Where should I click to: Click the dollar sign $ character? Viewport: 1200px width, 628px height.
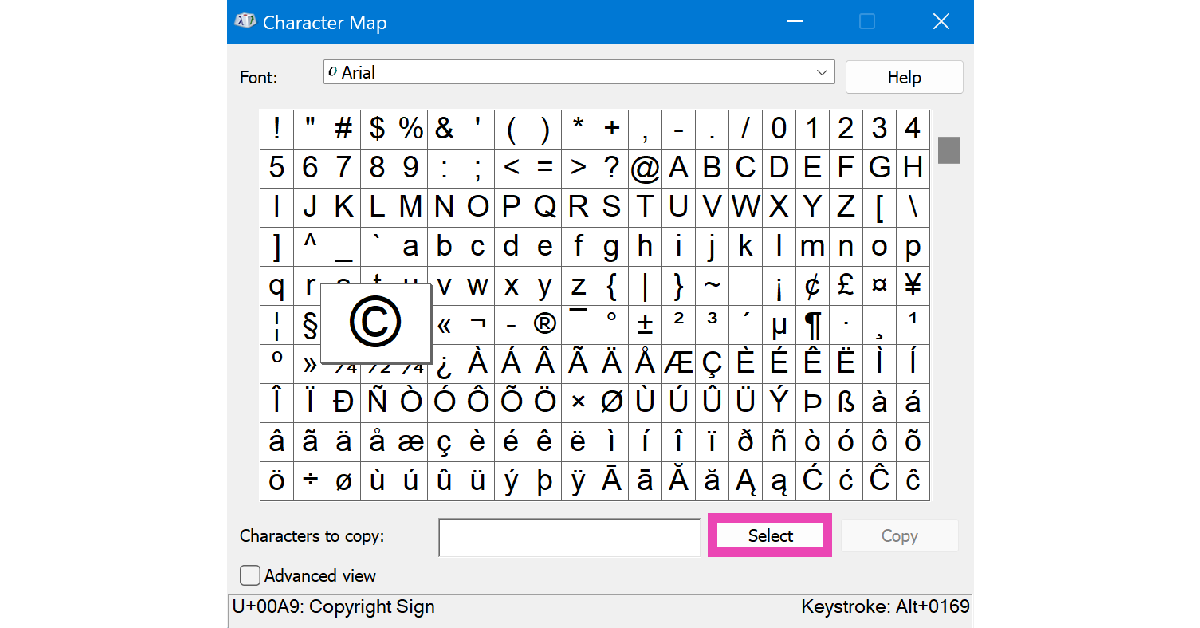click(x=377, y=128)
